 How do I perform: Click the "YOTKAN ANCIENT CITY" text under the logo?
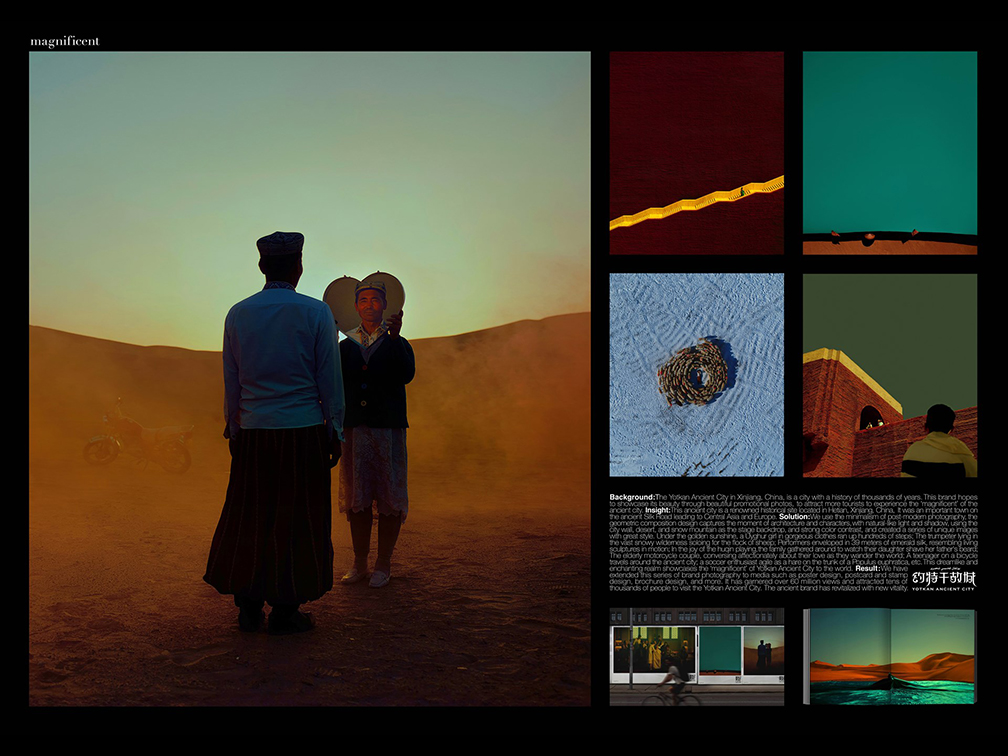coord(943,589)
